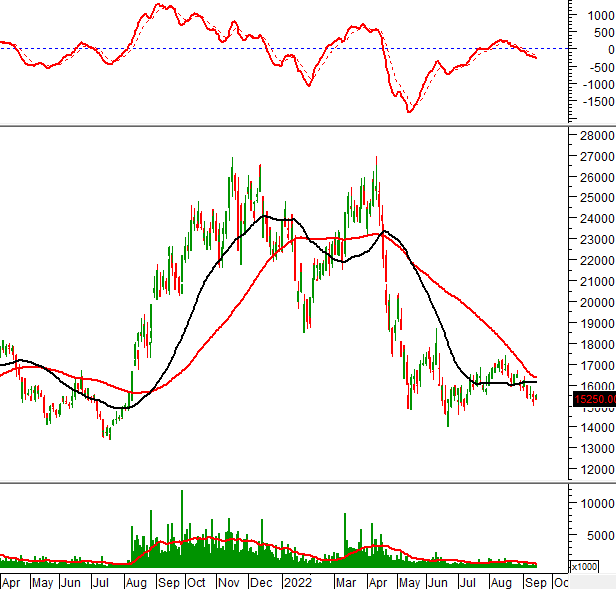Screen dimensions: 616x589
Task: Click the 20000 price axis label
Action: pyautogui.click(x=595, y=303)
